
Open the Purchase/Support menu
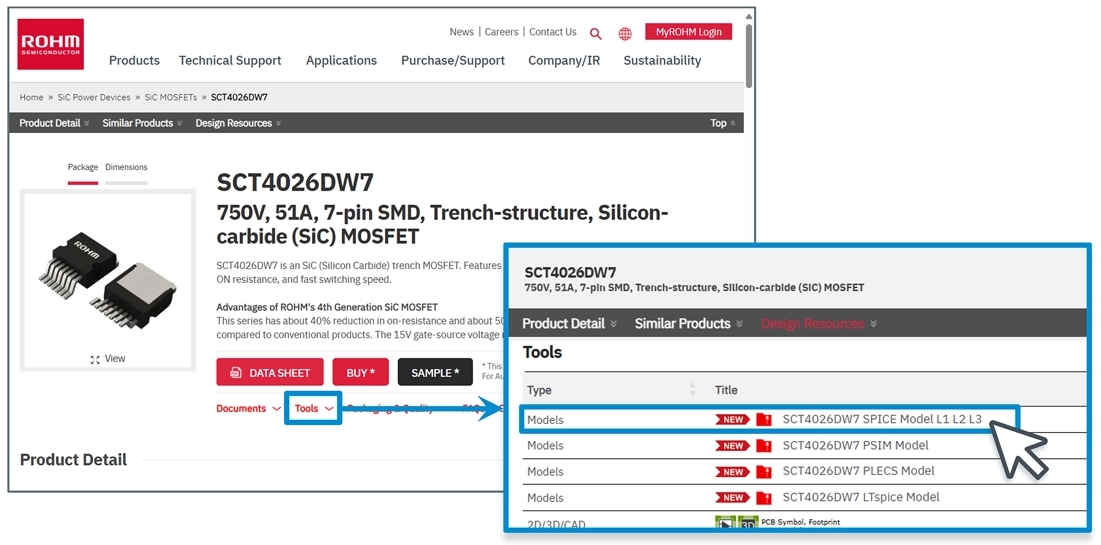point(453,60)
